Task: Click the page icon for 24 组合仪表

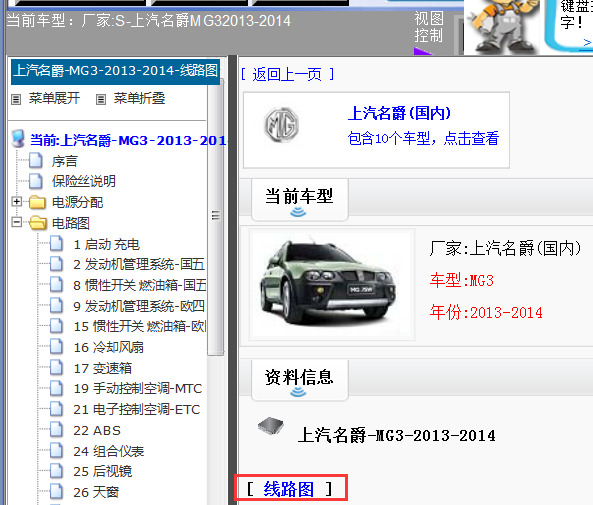Action: (x=56, y=450)
